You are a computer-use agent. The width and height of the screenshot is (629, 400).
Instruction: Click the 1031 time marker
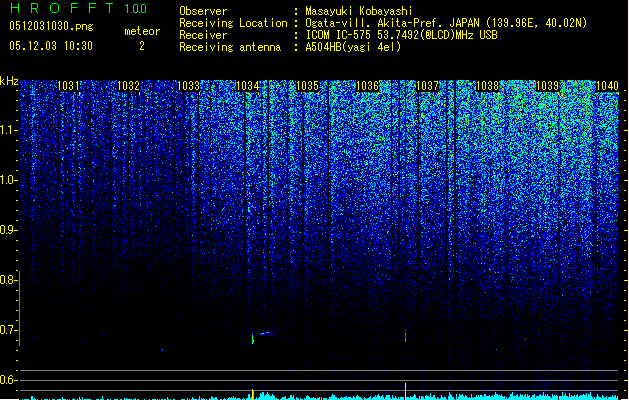tap(69, 85)
